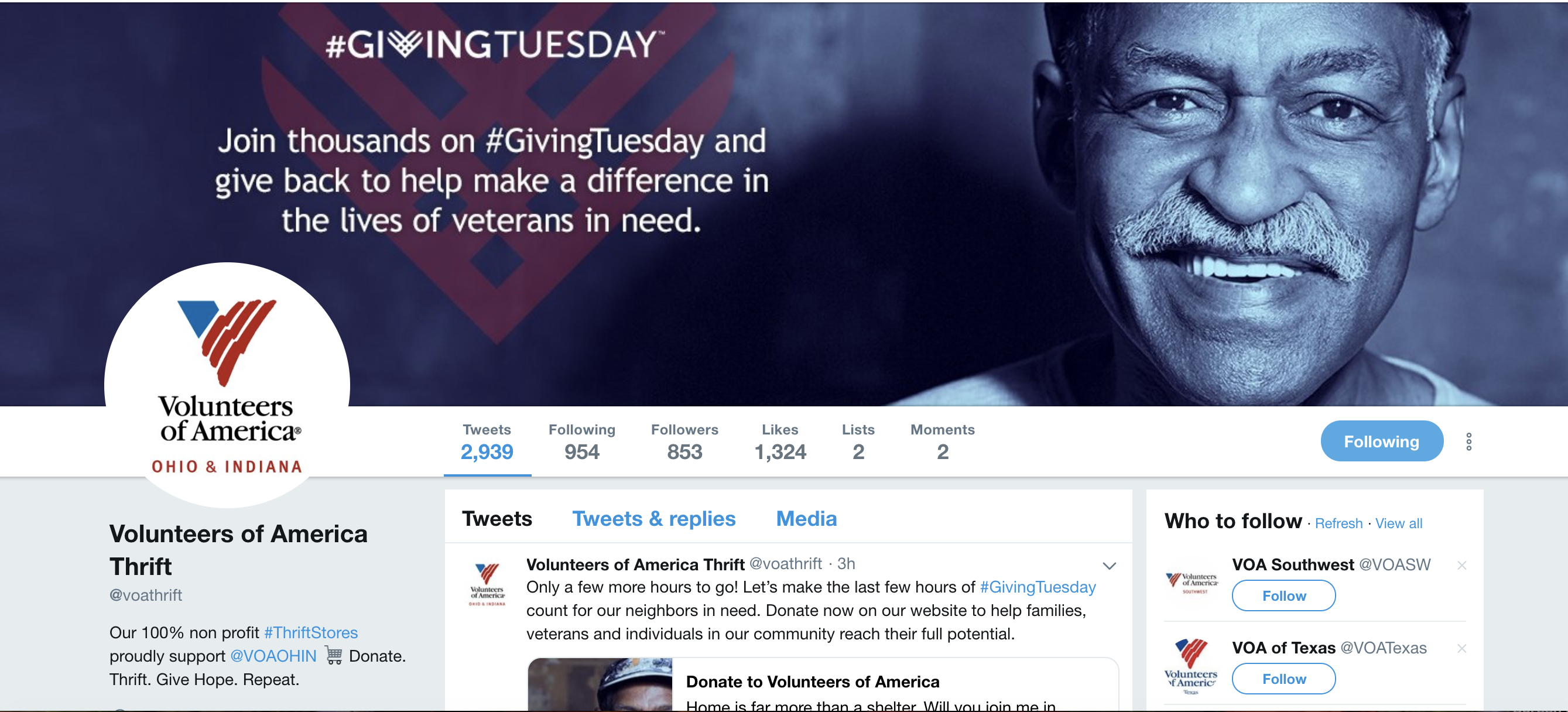1568x712 pixels.
Task: Dismiss the VOA Southwest follow suggestion
Action: tap(1461, 566)
